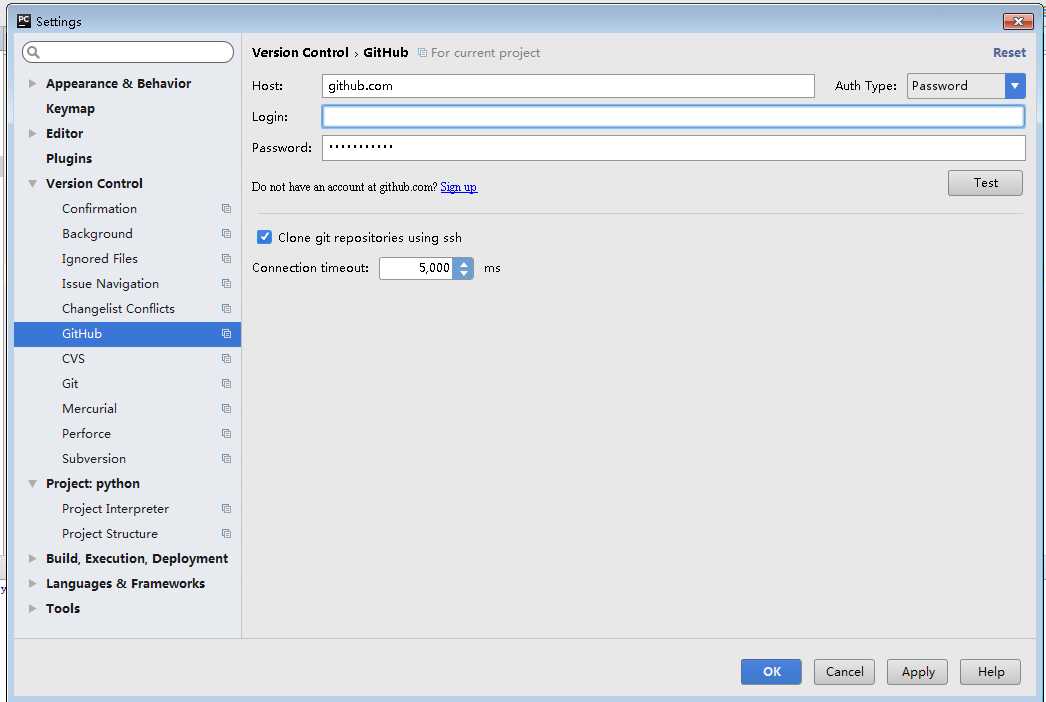Click the project-level icon beside Project Structure
This screenshot has width=1046, height=702.
[226, 534]
